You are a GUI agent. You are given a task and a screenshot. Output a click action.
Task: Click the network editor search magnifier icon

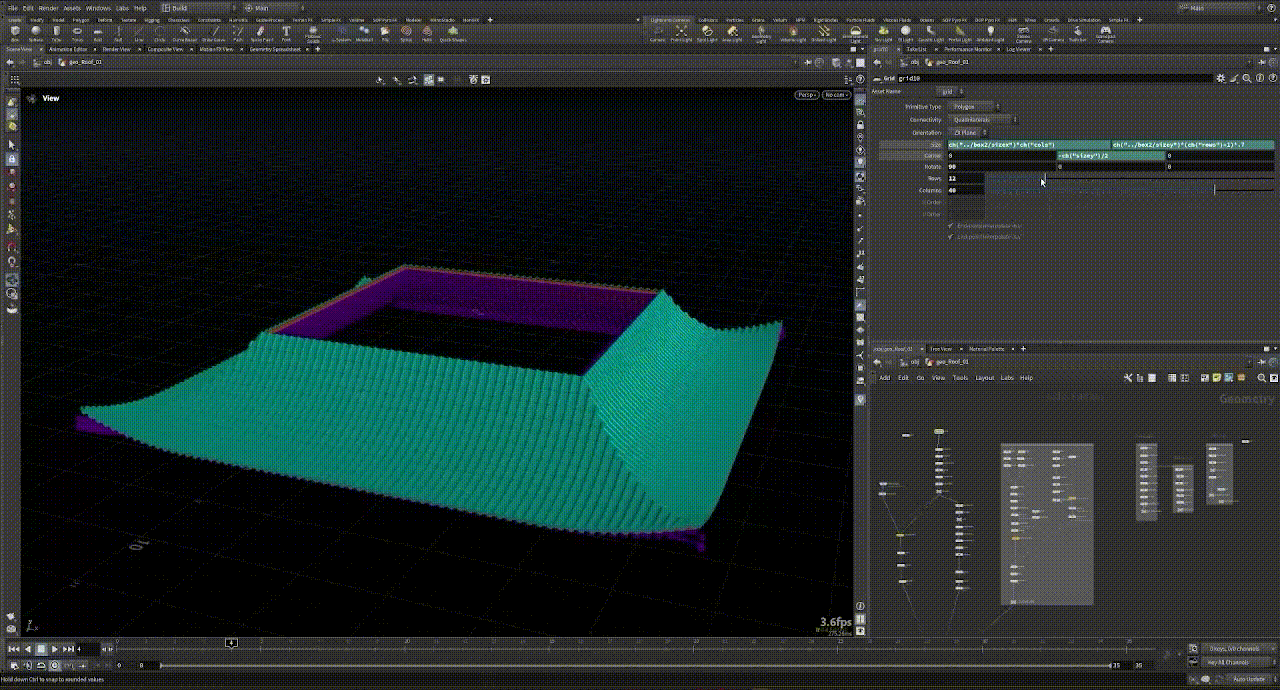point(1260,378)
